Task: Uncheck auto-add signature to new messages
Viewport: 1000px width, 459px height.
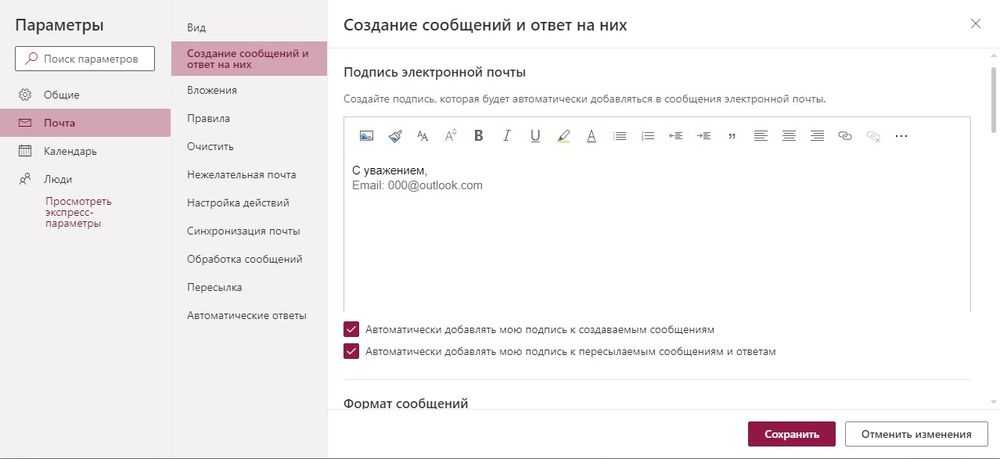Action: pyautogui.click(x=351, y=329)
